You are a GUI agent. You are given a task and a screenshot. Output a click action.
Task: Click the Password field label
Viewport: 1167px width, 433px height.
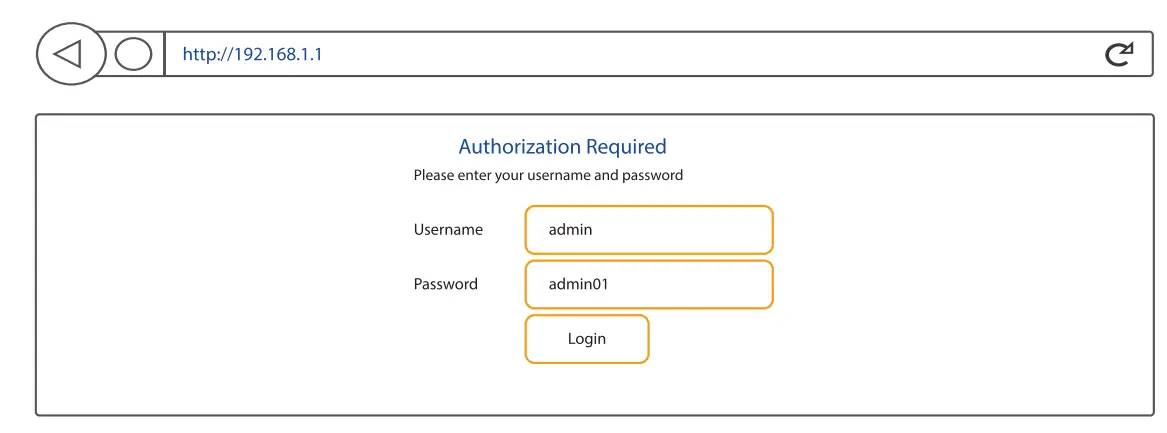[446, 284]
